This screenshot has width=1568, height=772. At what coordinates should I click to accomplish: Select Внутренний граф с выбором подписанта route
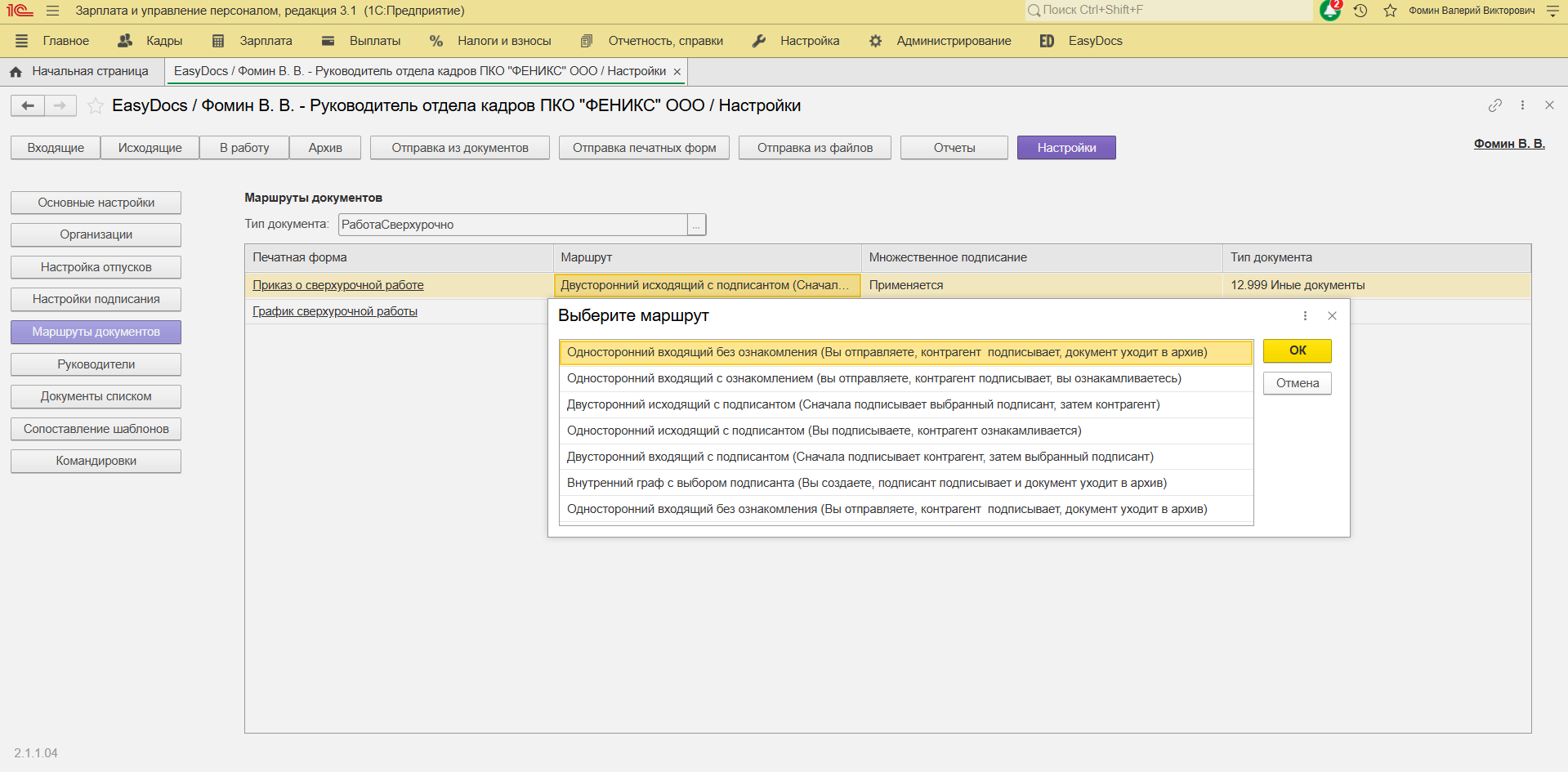(866, 483)
